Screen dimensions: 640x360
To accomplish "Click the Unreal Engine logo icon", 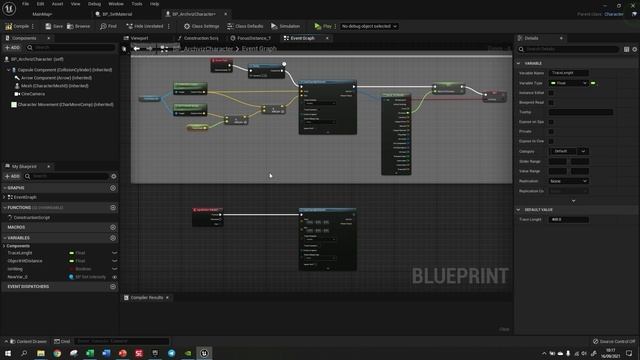I will pyautogui.click(x=9, y=8).
